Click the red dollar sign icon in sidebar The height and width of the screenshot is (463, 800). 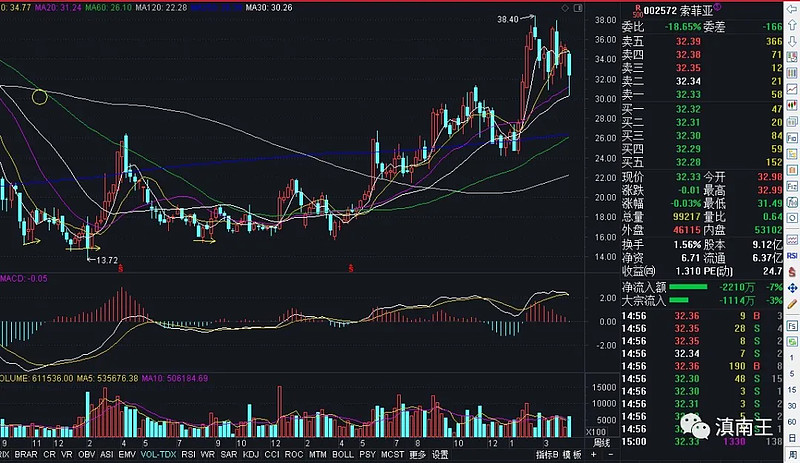792,272
